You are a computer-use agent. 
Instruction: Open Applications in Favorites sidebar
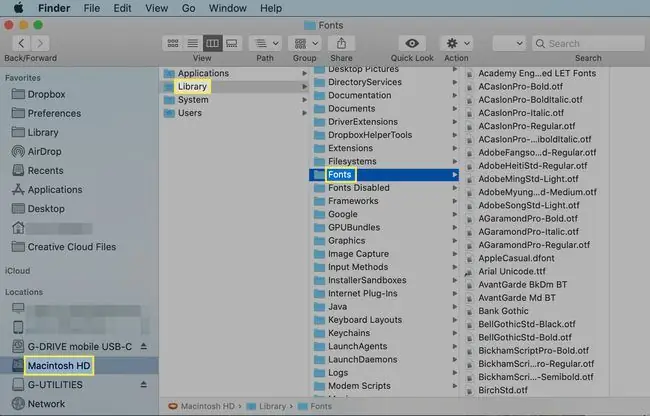click(x=55, y=190)
